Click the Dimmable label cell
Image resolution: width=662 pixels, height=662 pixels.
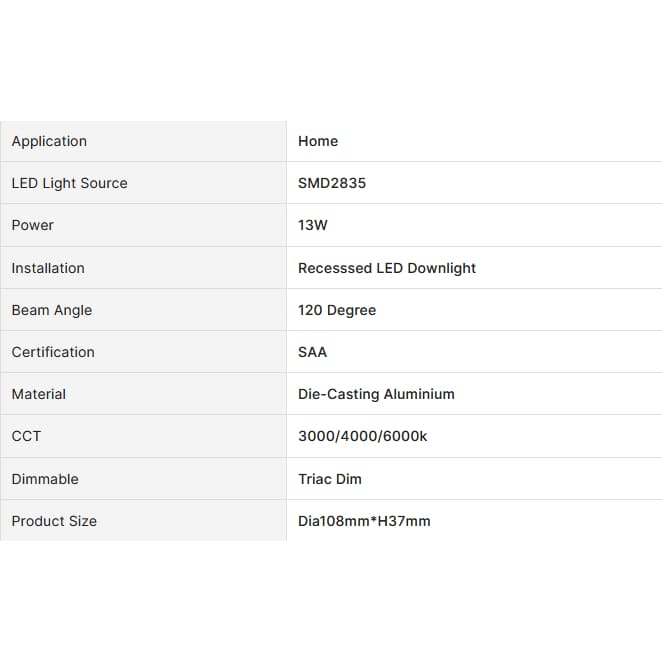(x=143, y=479)
